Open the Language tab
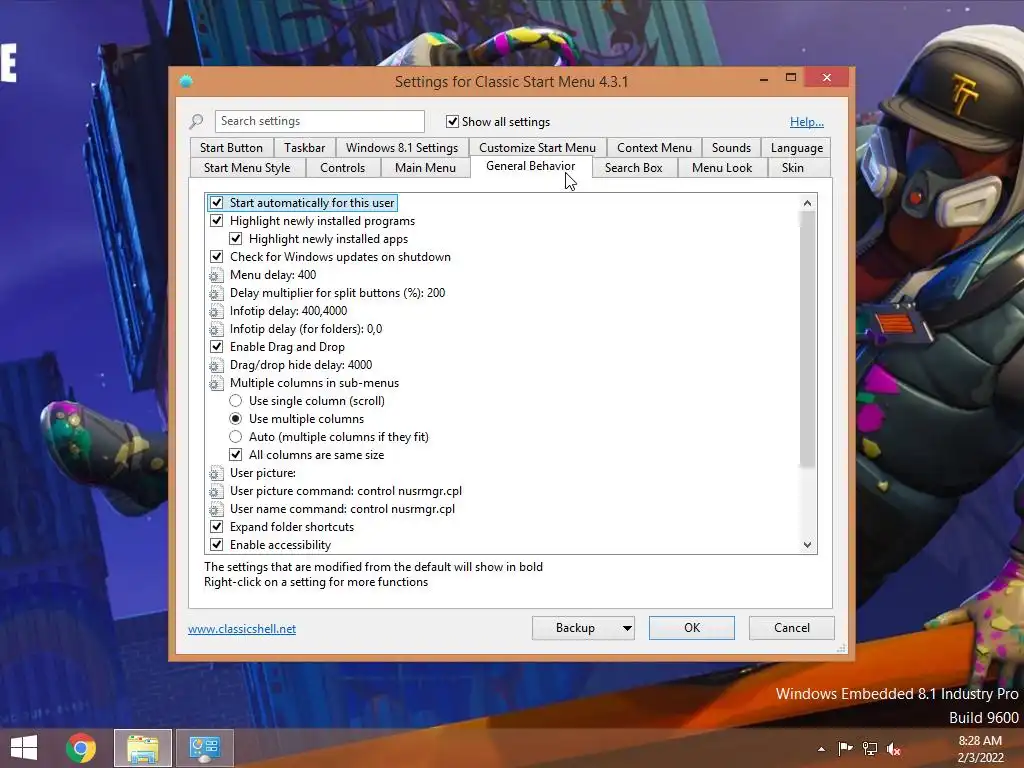1024x768 pixels. (x=797, y=148)
